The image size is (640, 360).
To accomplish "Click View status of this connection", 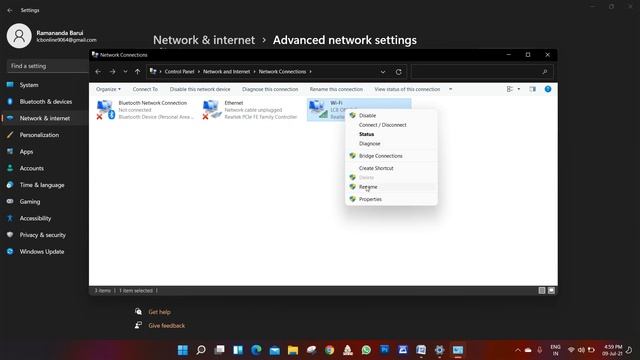I will (407, 89).
